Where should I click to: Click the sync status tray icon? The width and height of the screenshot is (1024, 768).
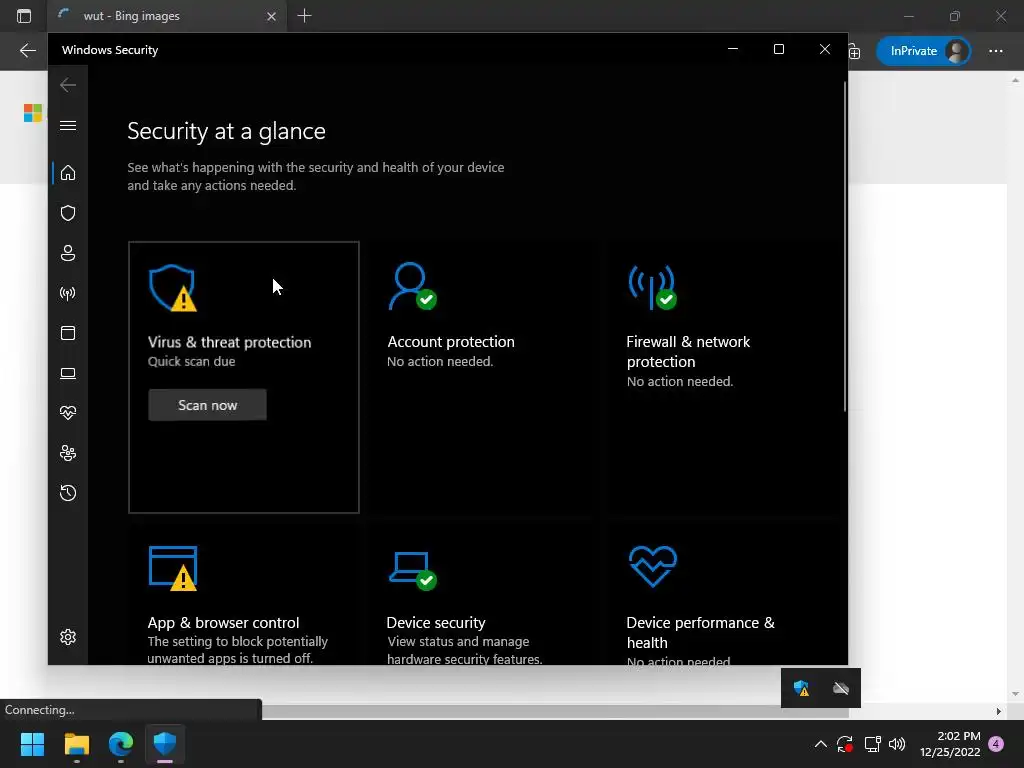[845, 744]
